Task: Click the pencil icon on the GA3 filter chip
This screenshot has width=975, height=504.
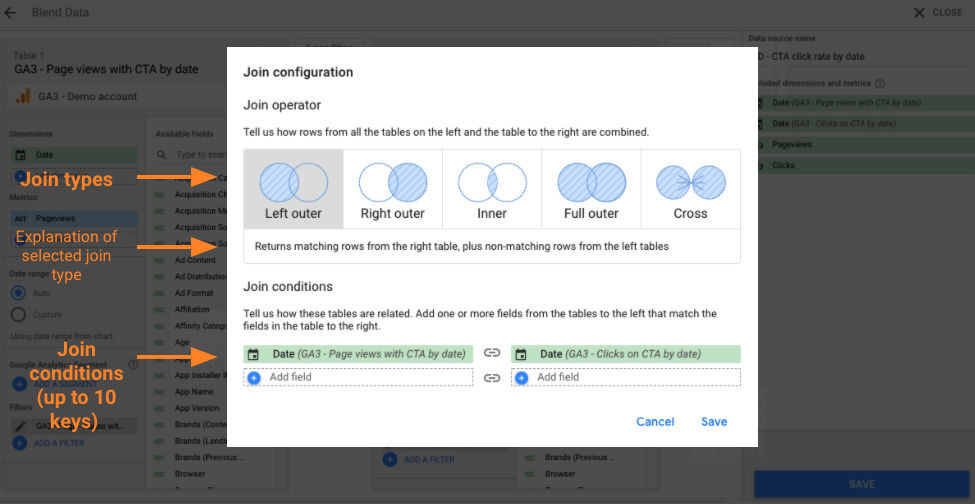Action: [20, 426]
